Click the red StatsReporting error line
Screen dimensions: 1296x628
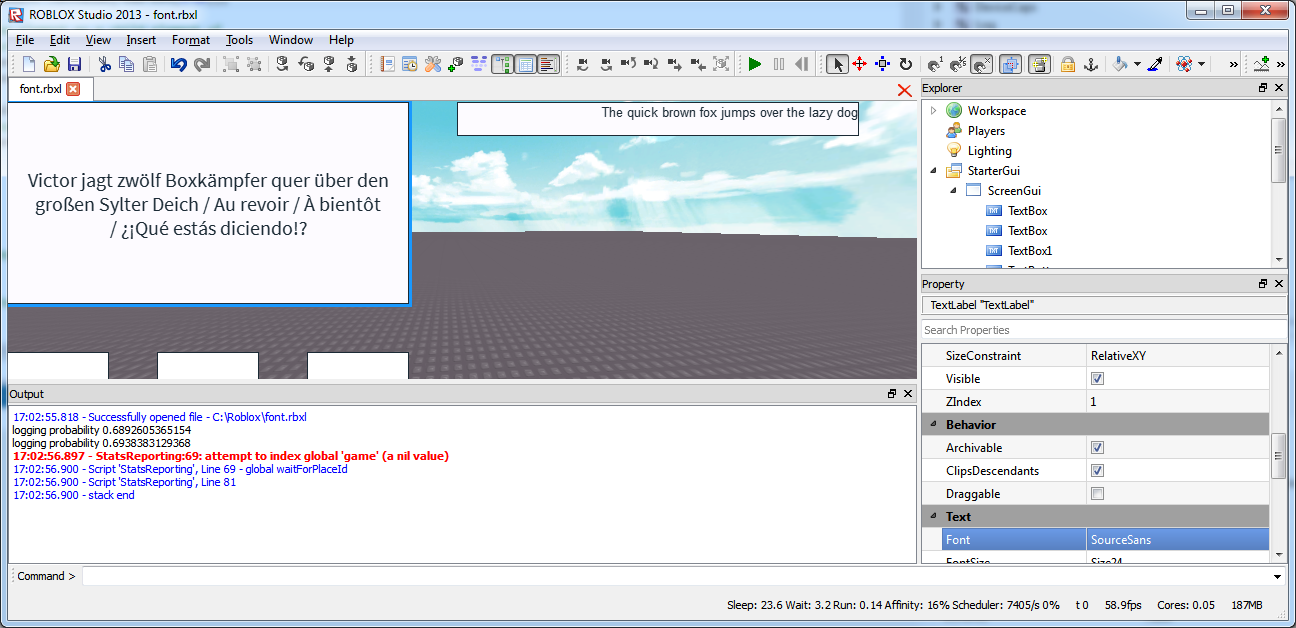[231, 456]
